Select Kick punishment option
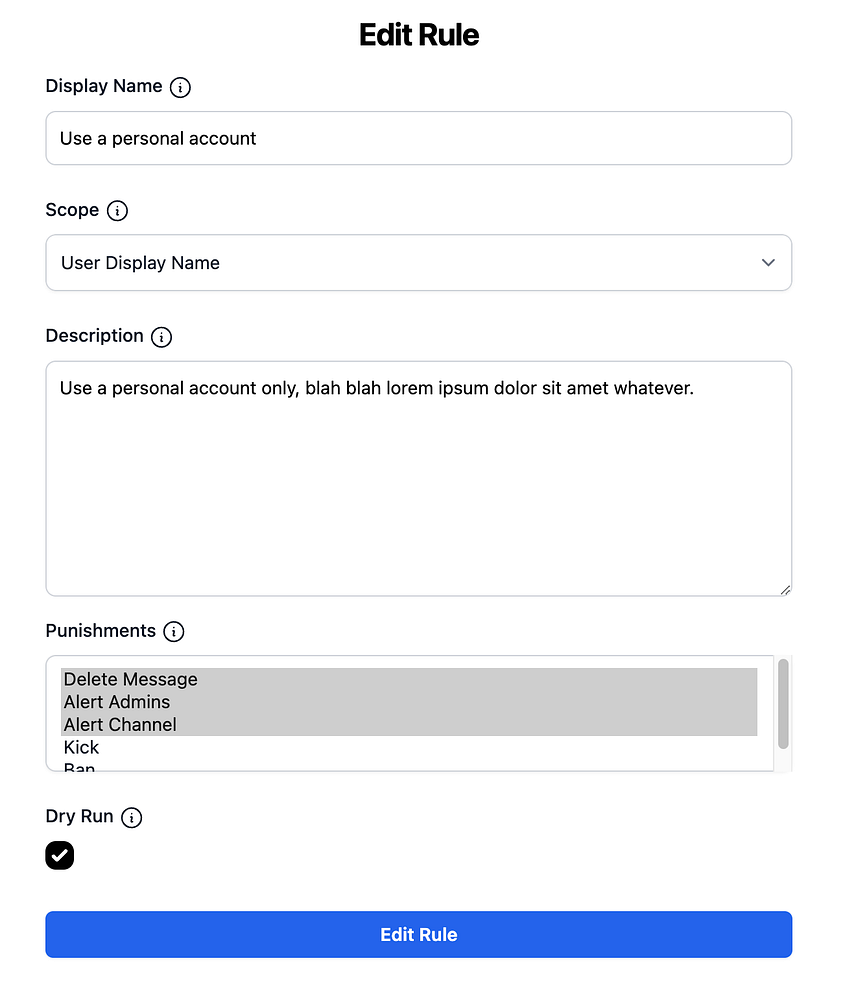This screenshot has width=856, height=1000. coord(82,748)
